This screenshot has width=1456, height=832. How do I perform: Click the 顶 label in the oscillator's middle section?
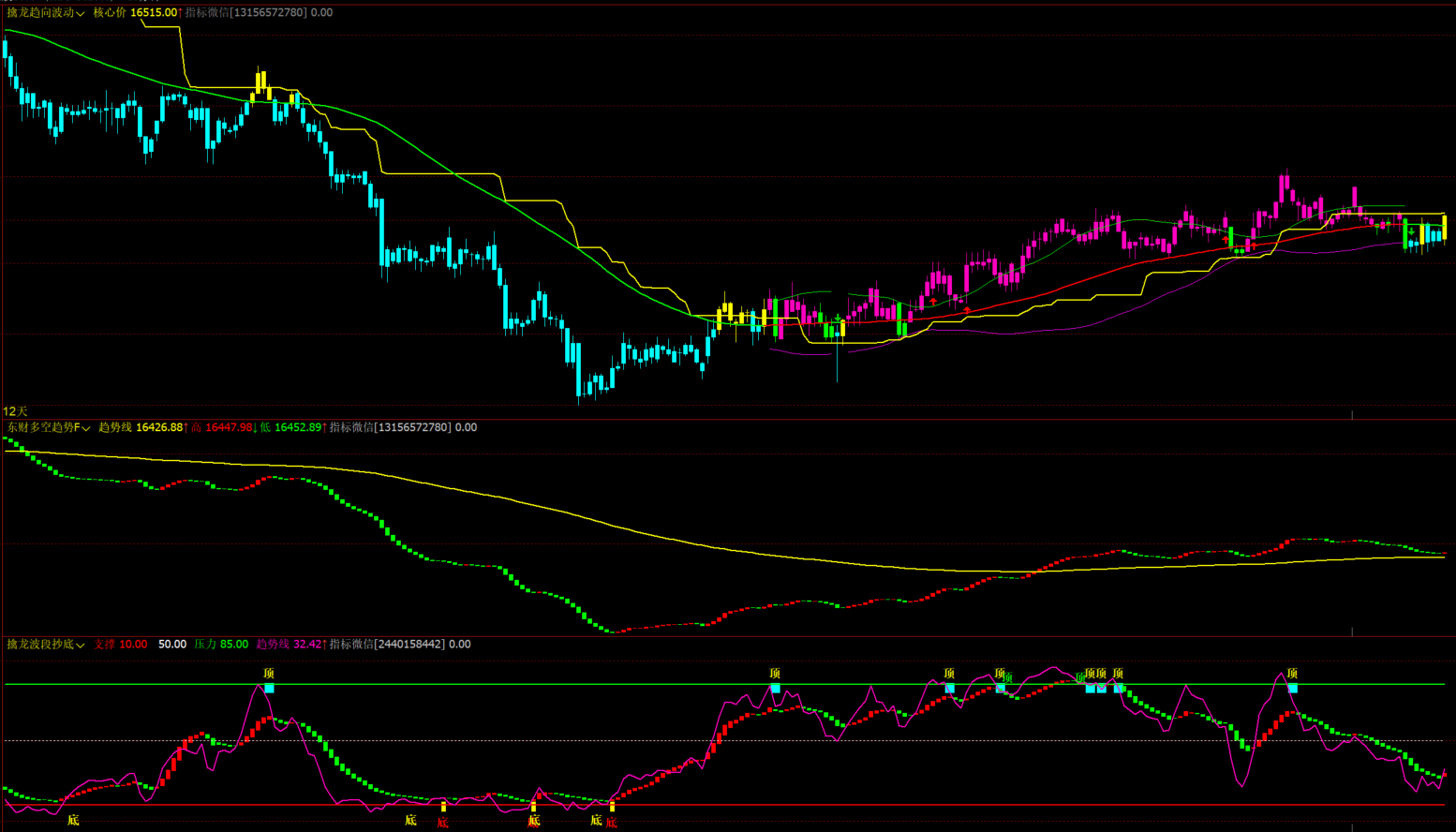pos(775,674)
